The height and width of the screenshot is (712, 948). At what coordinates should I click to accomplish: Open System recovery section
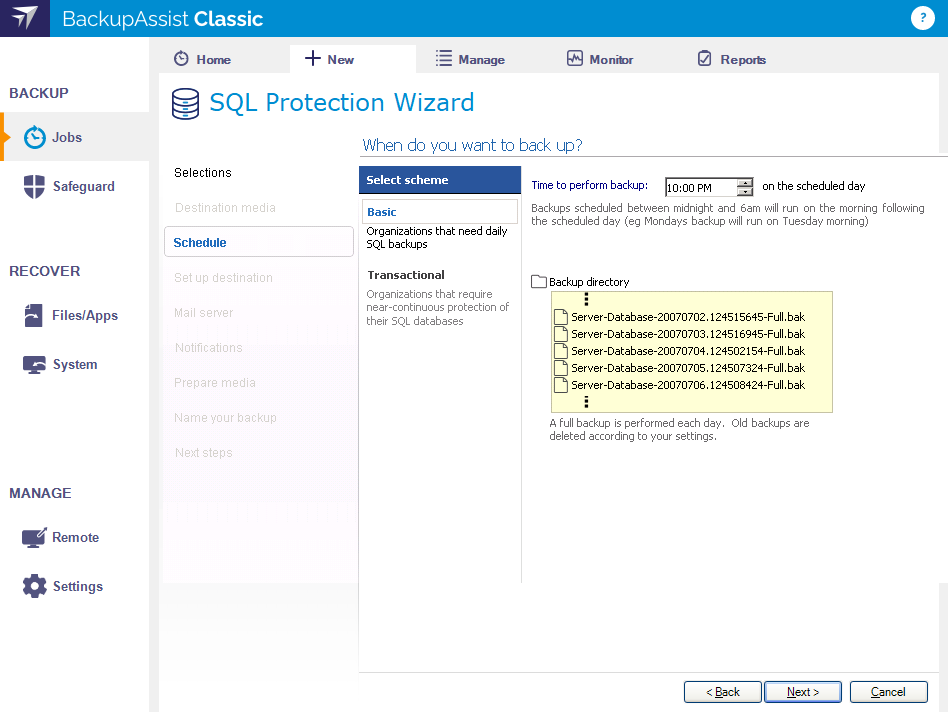click(76, 364)
